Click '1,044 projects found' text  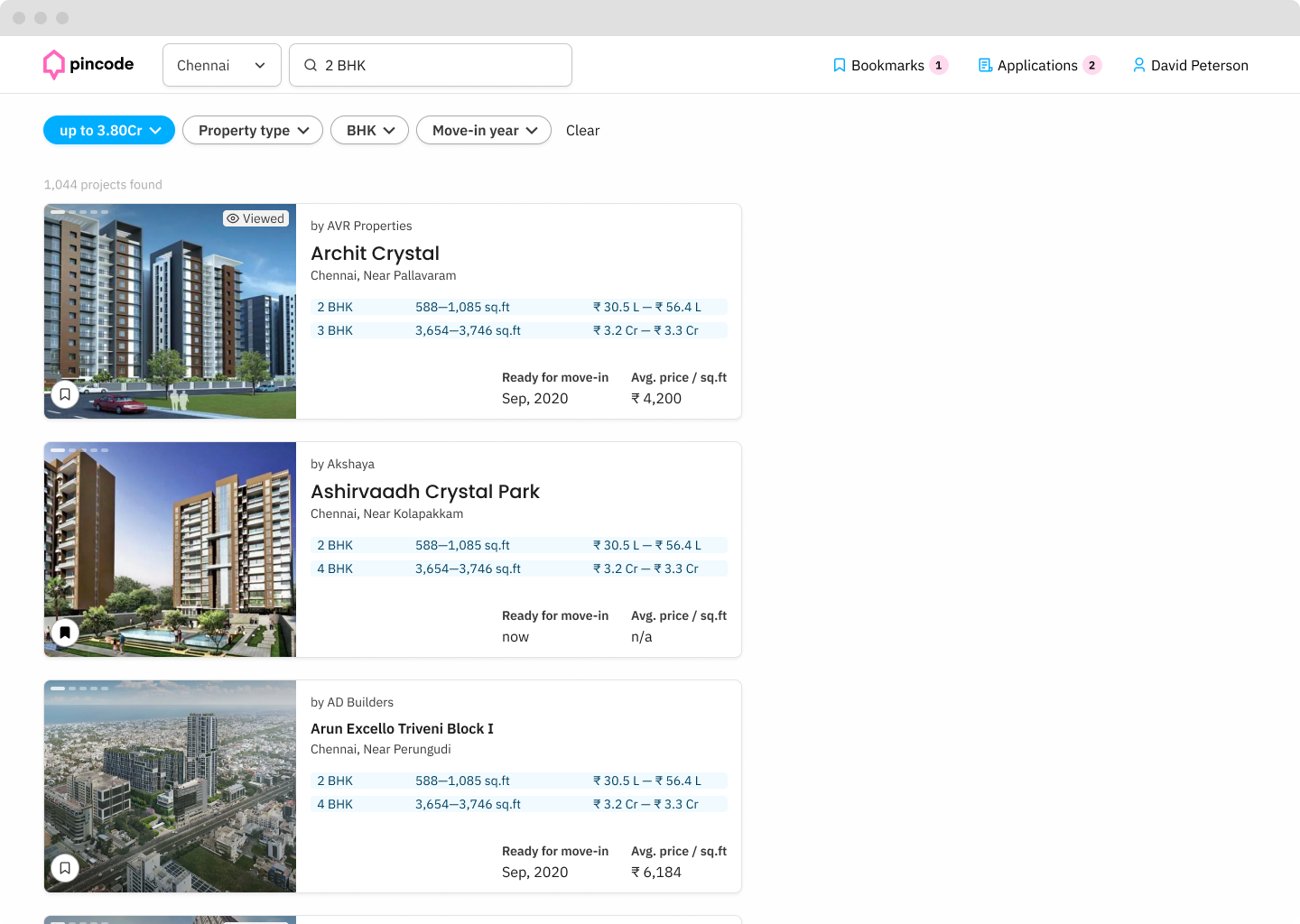coord(103,184)
